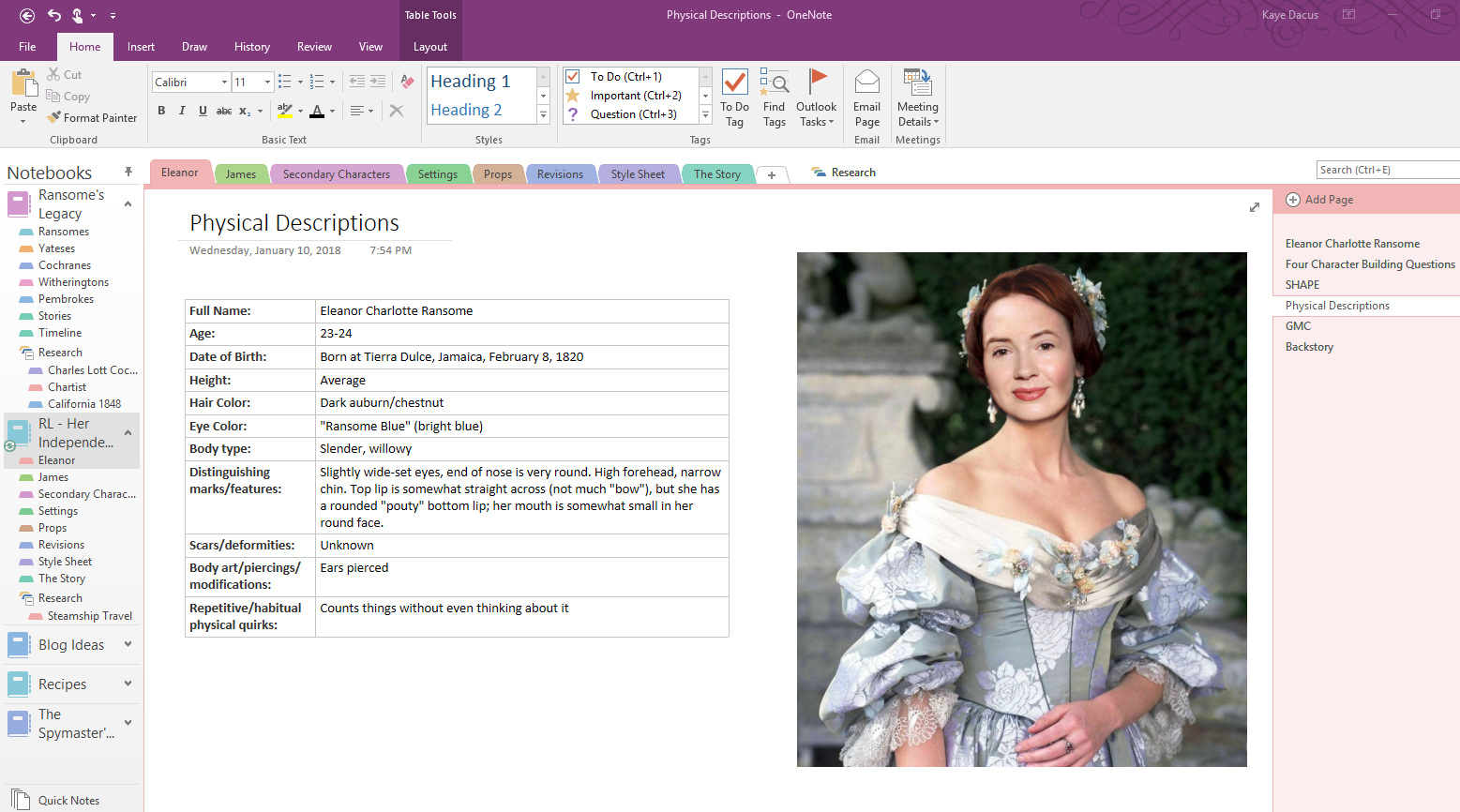Open Meeting Details
The height and width of the screenshot is (812, 1460).
tap(918, 98)
